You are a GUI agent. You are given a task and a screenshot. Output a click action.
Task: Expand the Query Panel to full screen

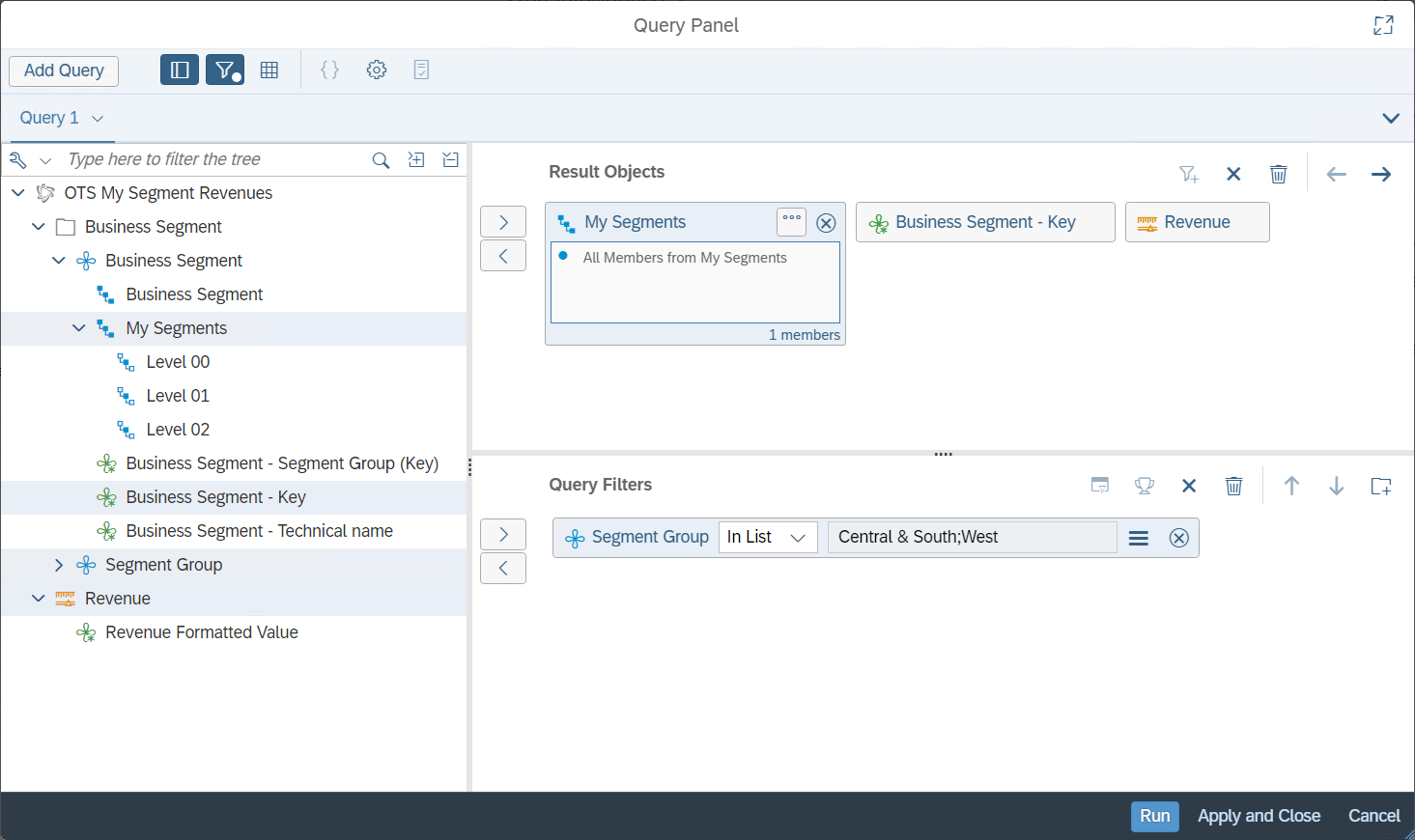[1383, 25]
